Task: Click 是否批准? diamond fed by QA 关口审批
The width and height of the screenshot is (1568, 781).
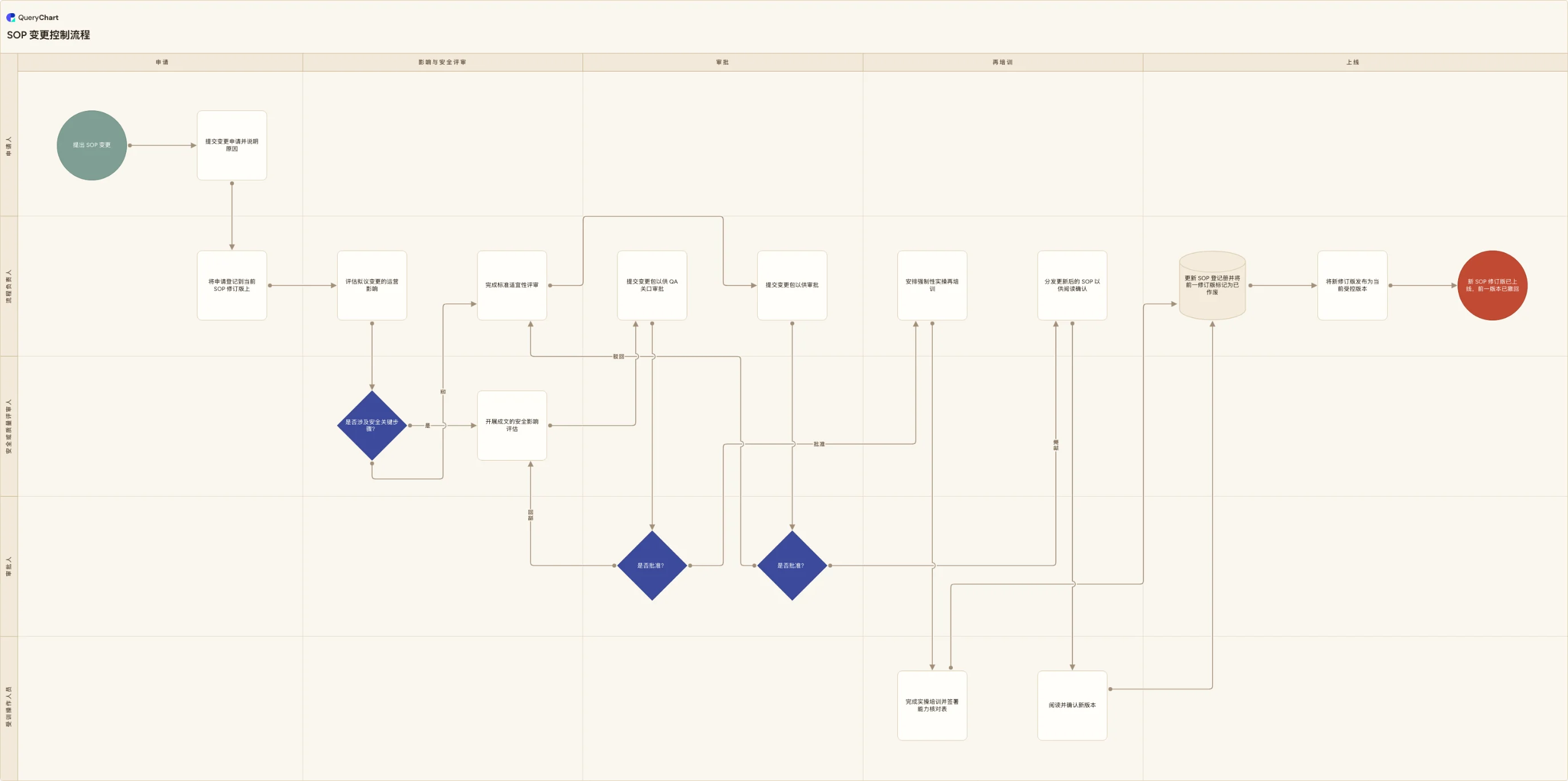Action: [x=652, y=565]
